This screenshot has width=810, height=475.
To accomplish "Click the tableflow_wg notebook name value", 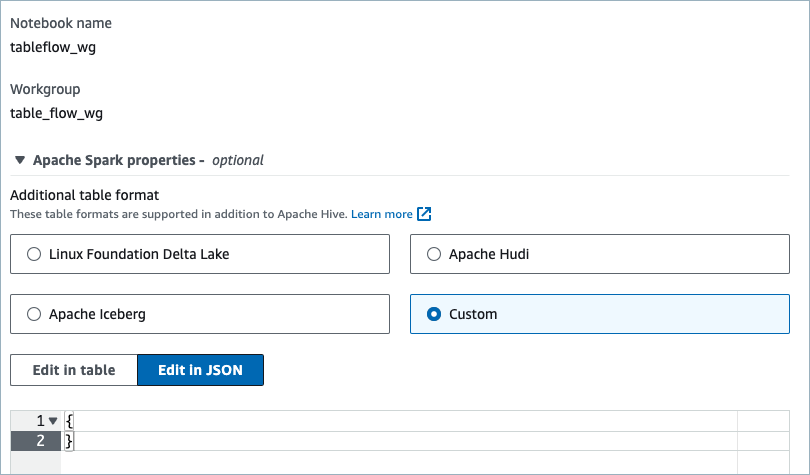I will [x=53, y=46].
